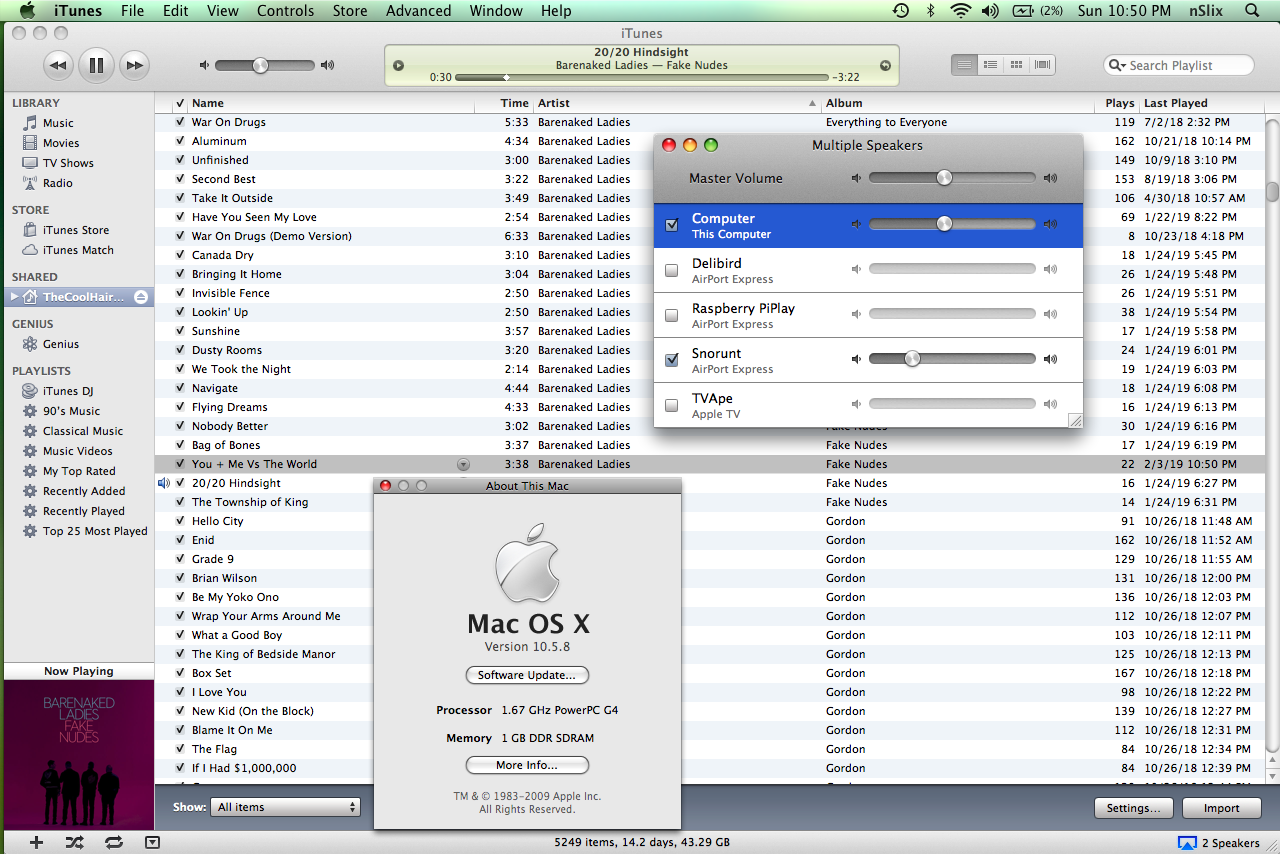This screenshot has width=1280, height=854.
Task: Eject TheCoolHair shared library
Action: coord(141,297)
